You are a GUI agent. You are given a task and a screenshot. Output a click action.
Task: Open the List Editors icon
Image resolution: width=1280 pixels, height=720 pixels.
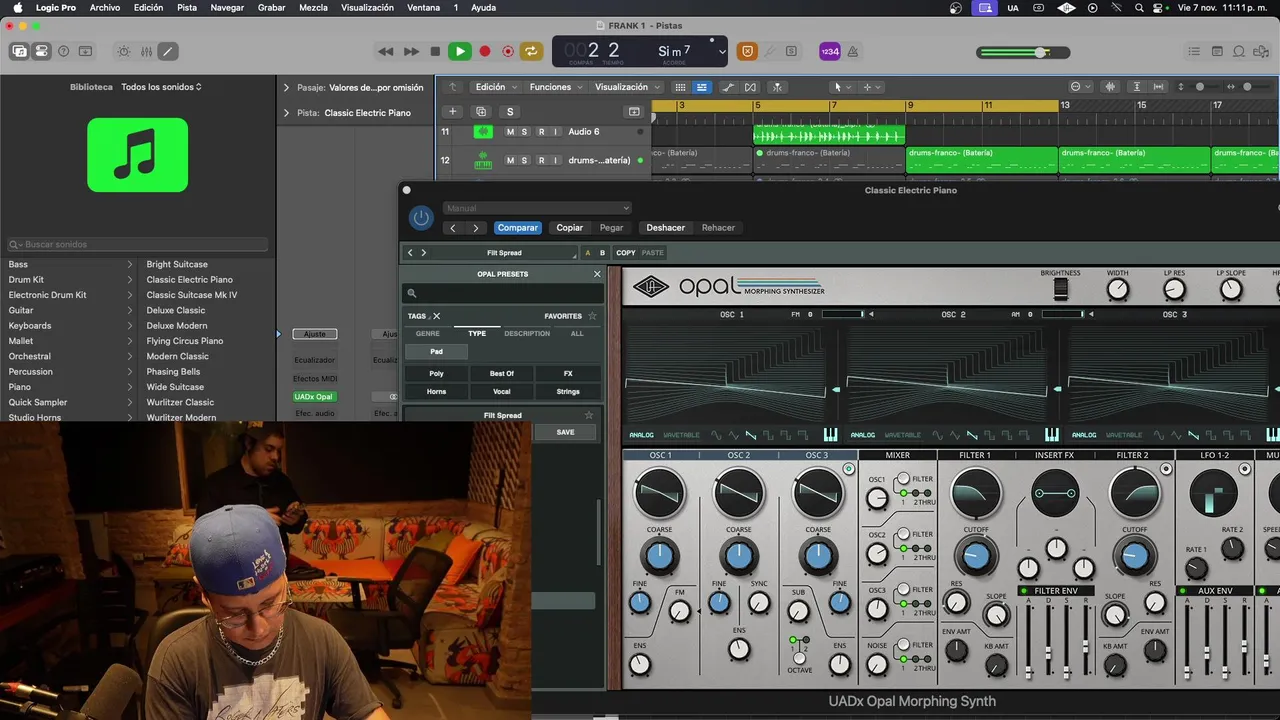[1194, 51]
